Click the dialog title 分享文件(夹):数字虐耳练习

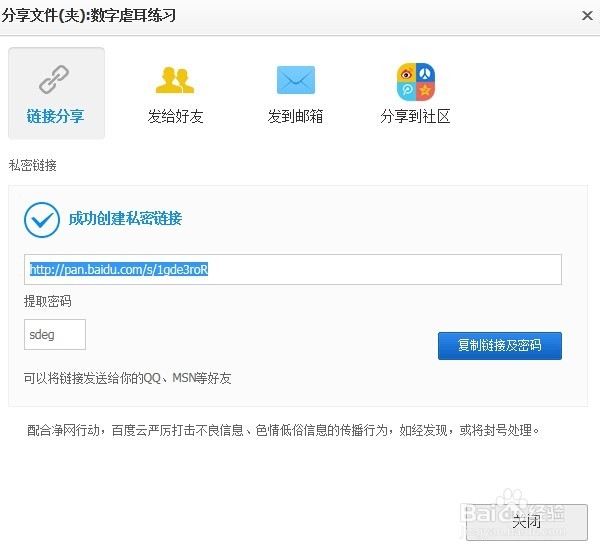point(88,16)
